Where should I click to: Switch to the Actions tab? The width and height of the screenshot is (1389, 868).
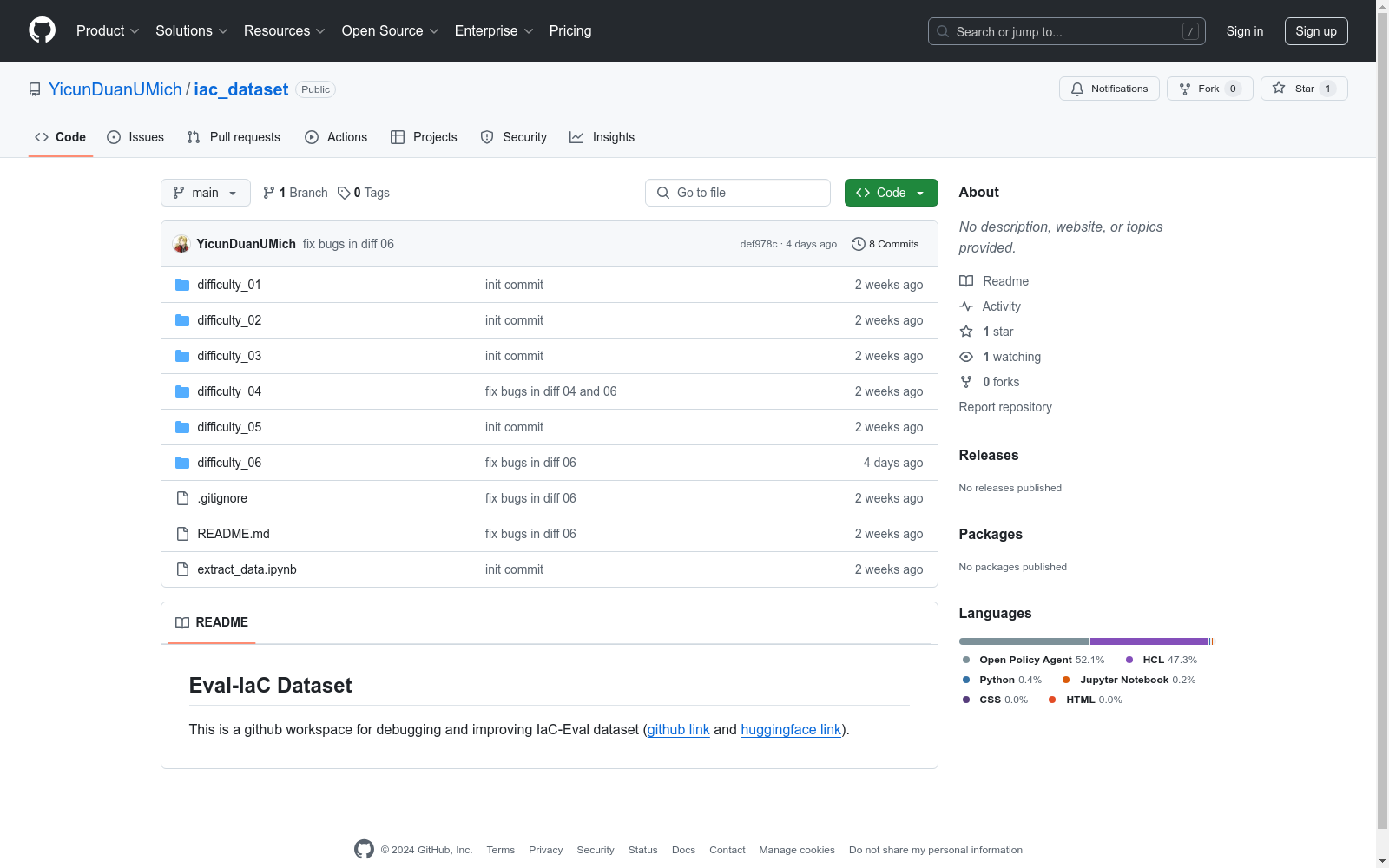(336, 137)
